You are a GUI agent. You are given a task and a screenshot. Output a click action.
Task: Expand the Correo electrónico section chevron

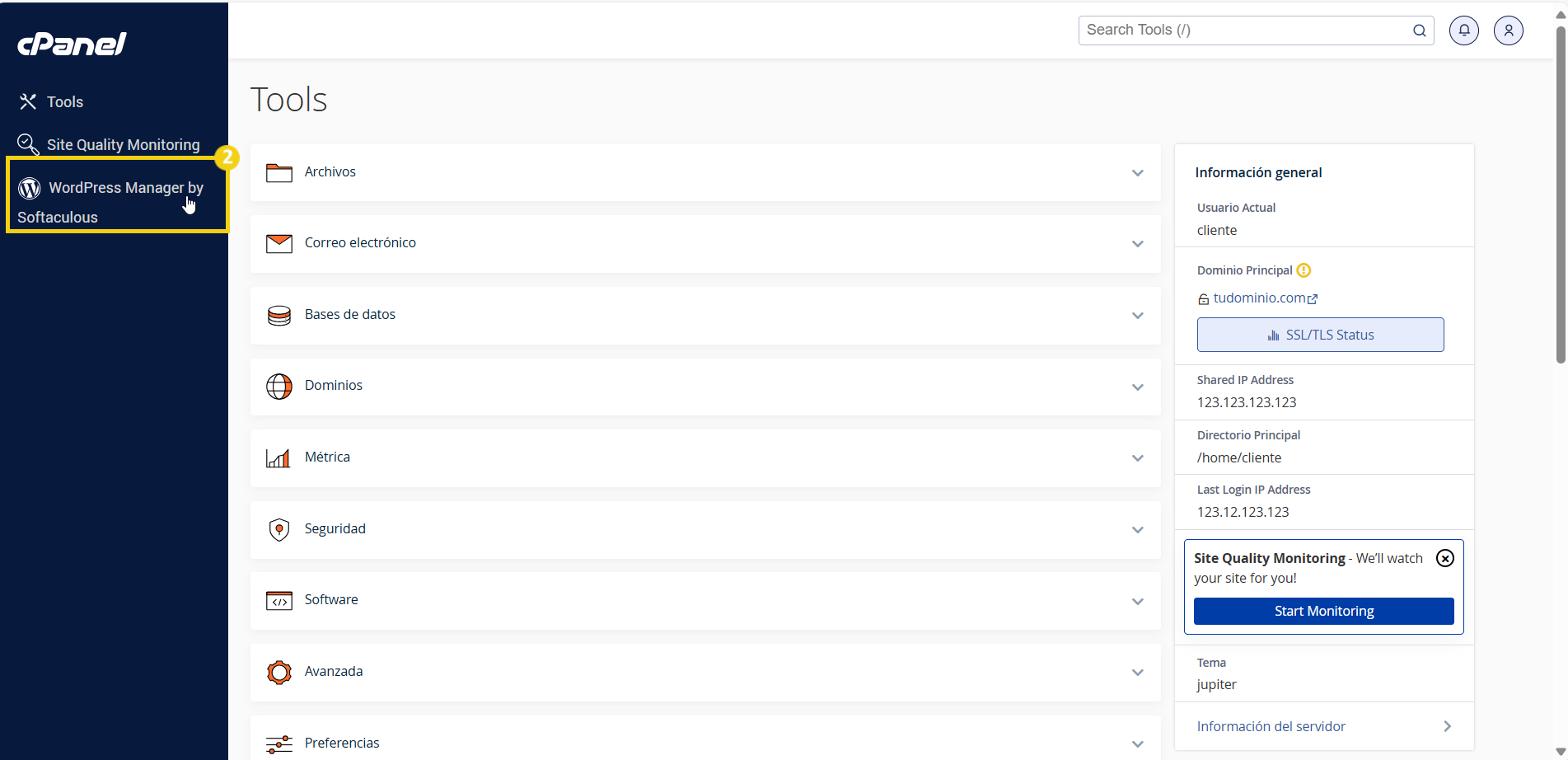(x=1138, y=244)
